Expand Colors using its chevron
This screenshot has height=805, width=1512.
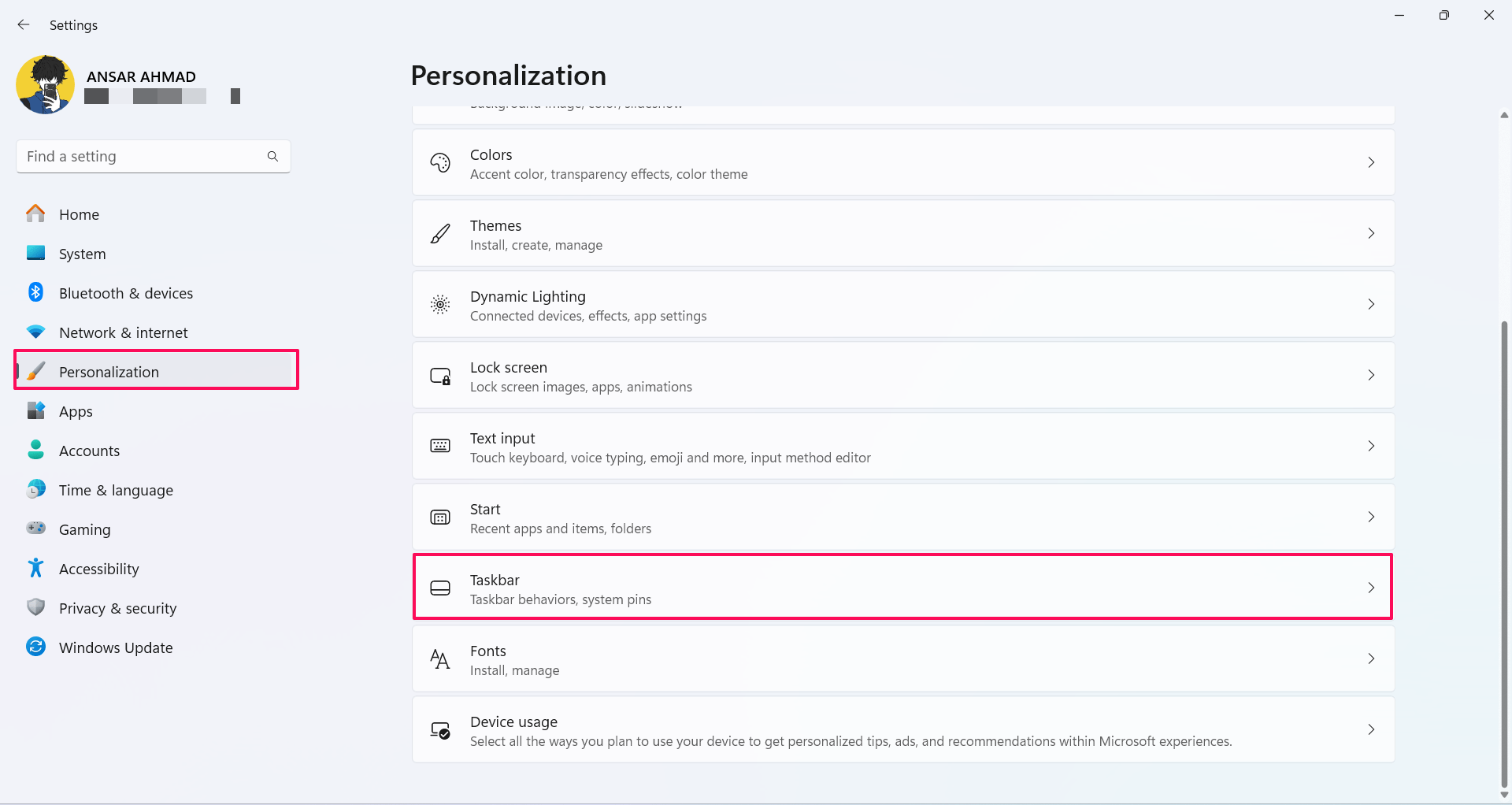[x=1371, y=162]
